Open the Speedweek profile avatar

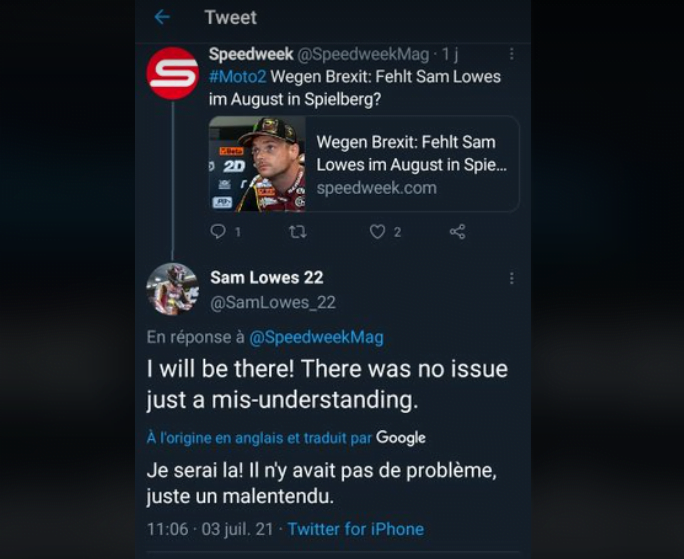click(172, 73)
